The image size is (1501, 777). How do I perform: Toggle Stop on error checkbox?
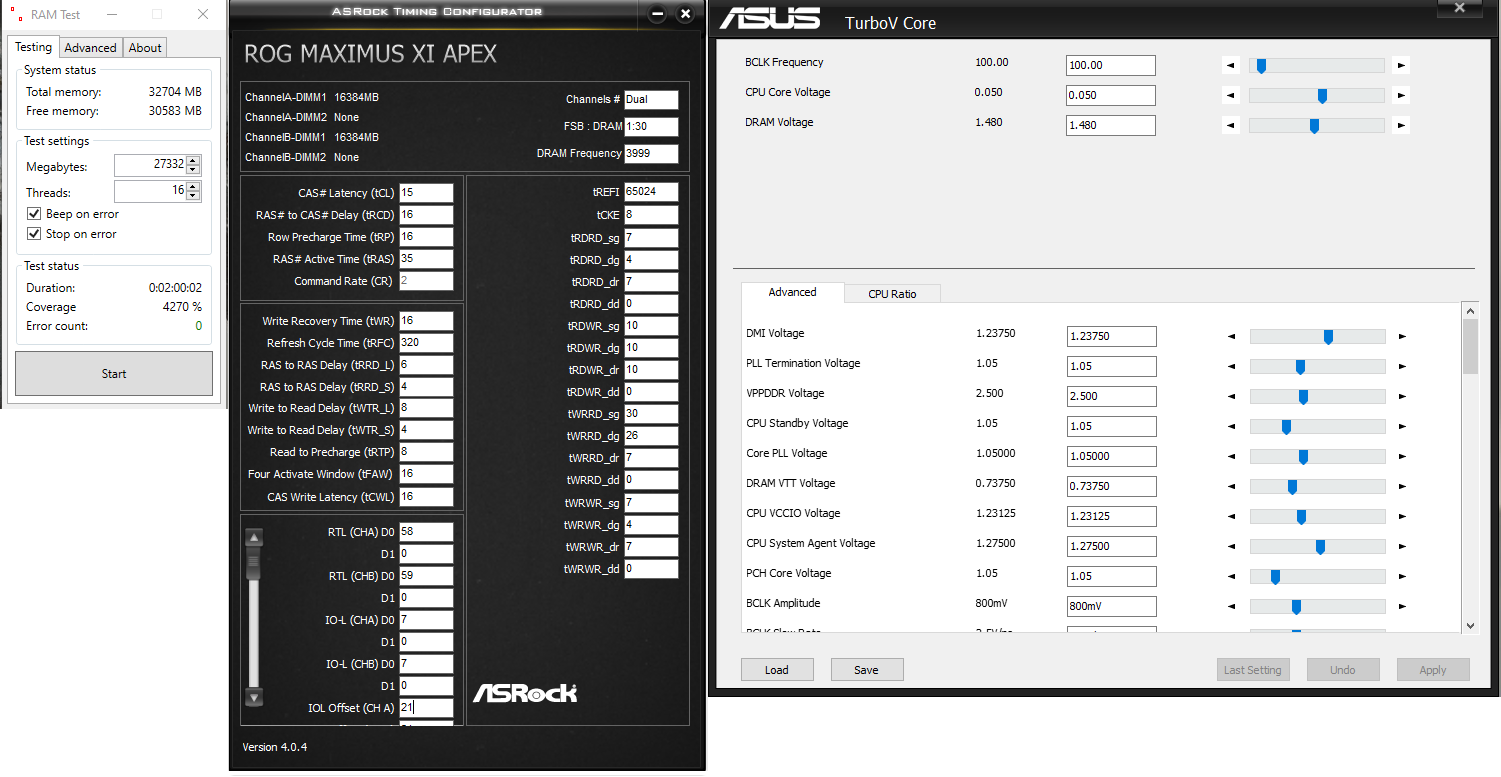(35, 234)
